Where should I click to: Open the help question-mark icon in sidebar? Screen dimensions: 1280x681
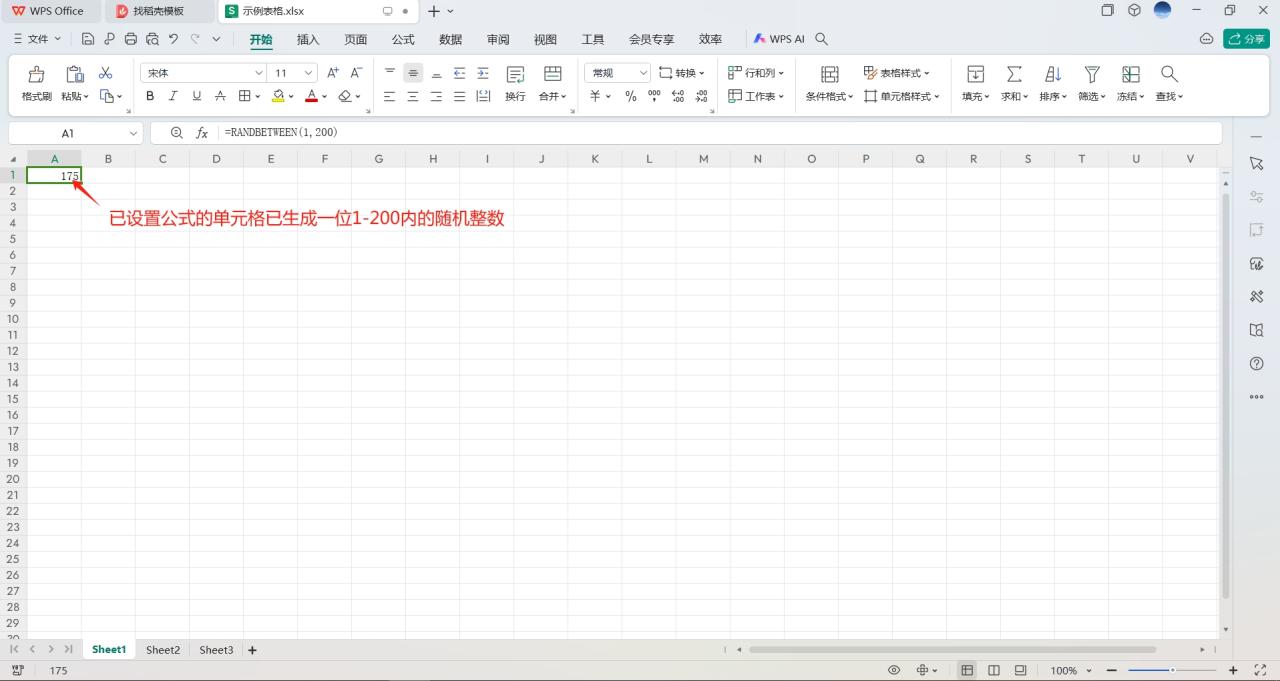(1257, 363)
